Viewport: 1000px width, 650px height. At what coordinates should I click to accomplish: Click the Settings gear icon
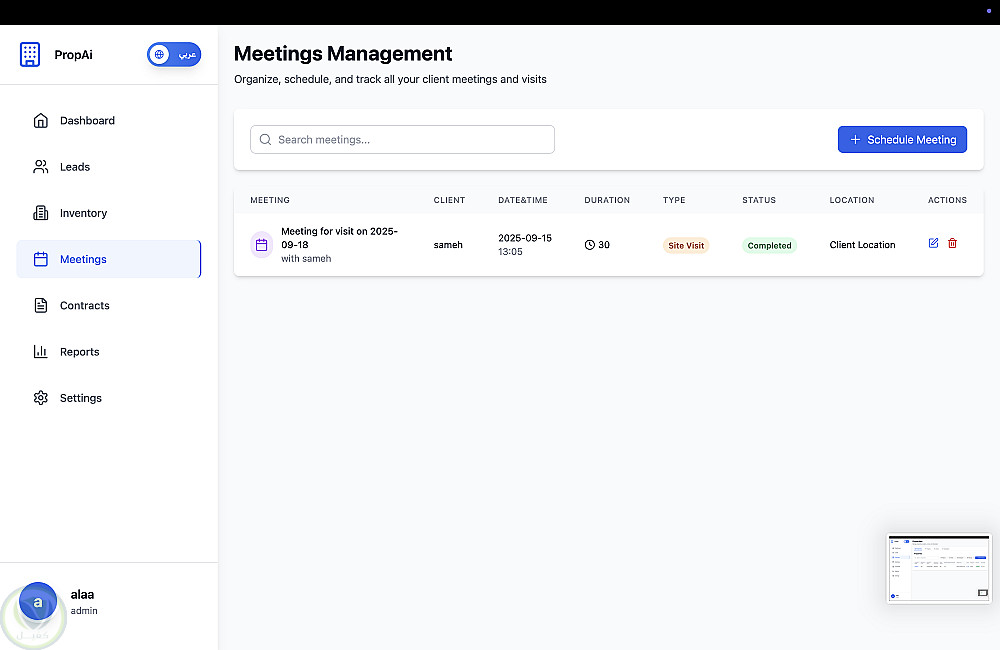click(41, 398)
